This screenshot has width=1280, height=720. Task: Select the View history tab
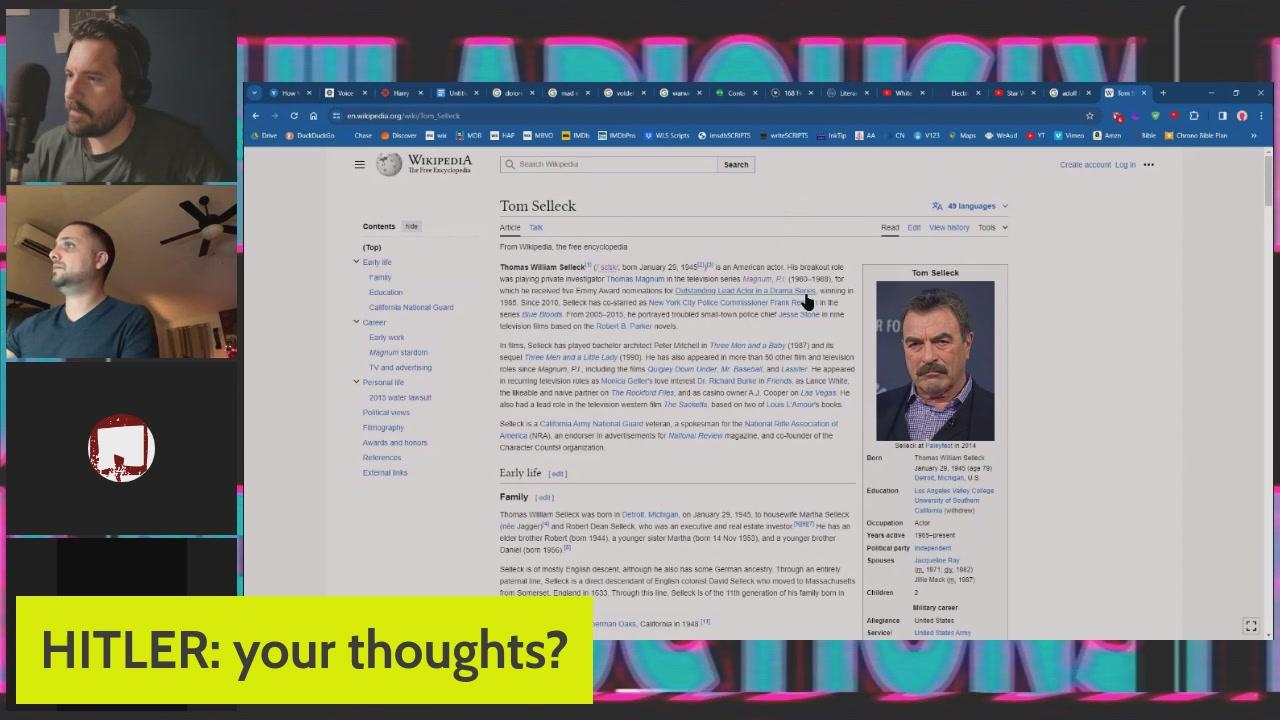(949, 228)
